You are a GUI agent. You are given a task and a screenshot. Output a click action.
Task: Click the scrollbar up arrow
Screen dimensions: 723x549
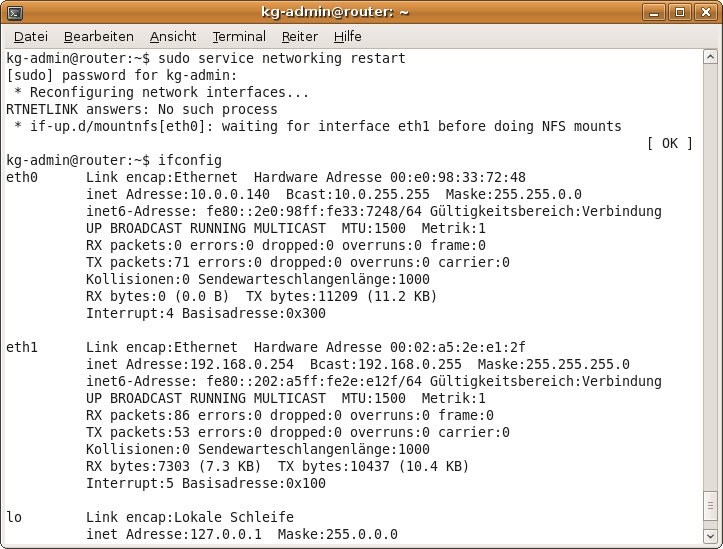[710, 57]
